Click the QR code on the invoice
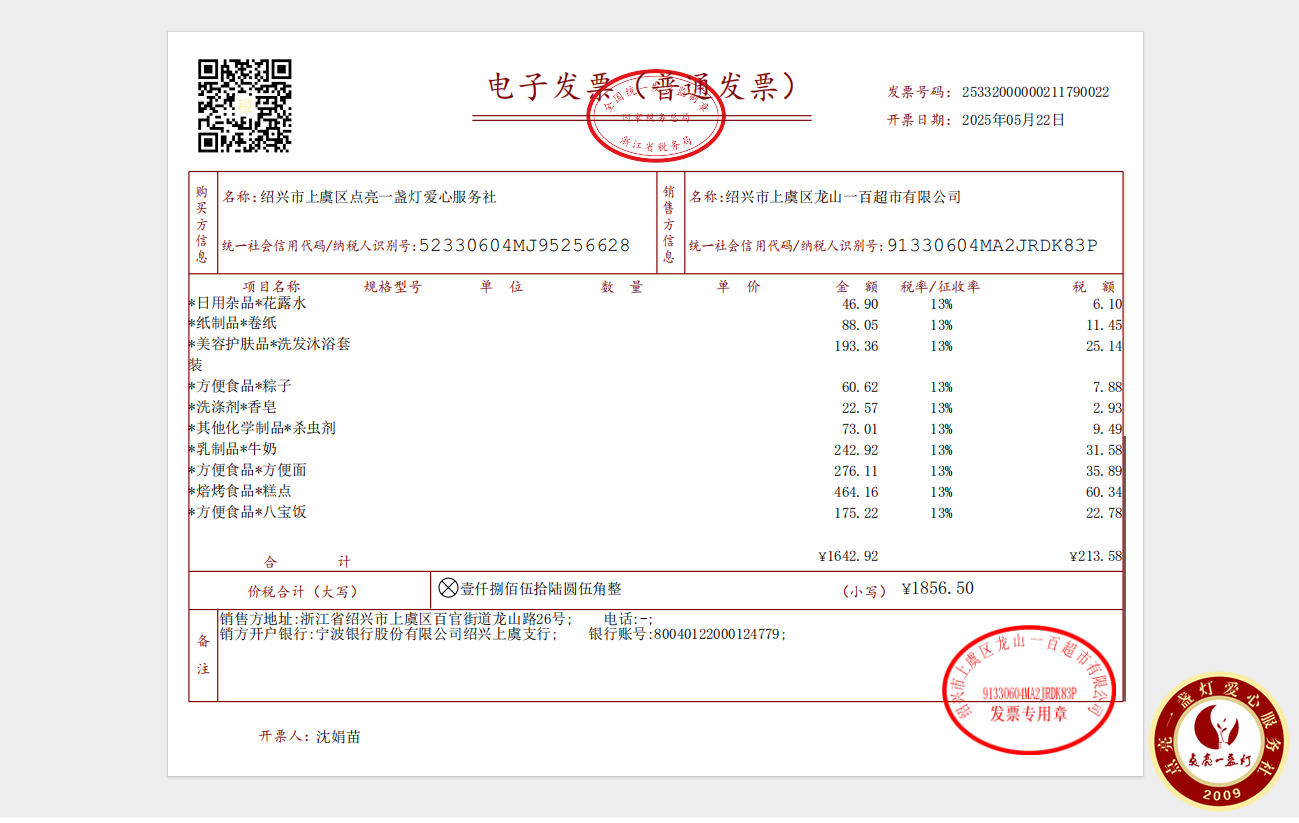The image size is (1299, 823). click(244, 105)
